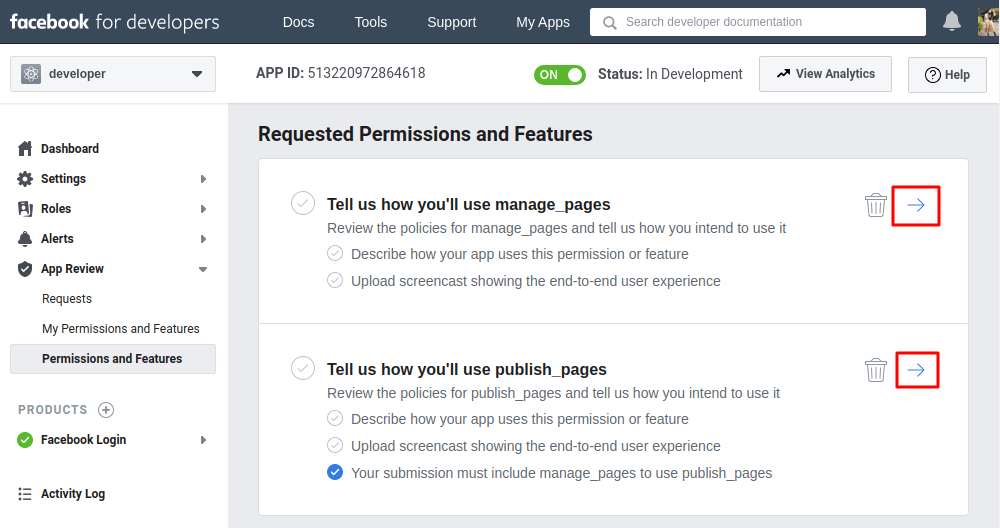The width and height of the screenshot is (1000, 528).
Task: Toggle the app status ON switch
Action: (559, 75)
